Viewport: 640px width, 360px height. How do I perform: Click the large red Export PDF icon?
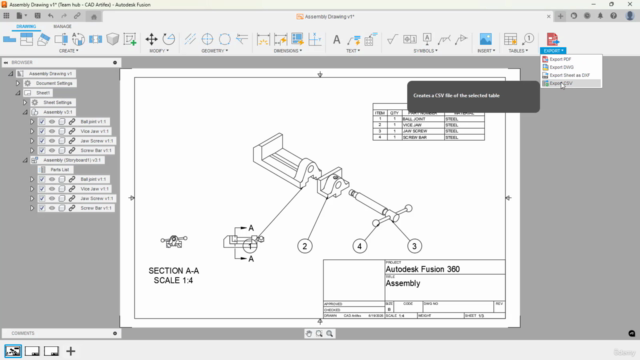tap(553, 39)
